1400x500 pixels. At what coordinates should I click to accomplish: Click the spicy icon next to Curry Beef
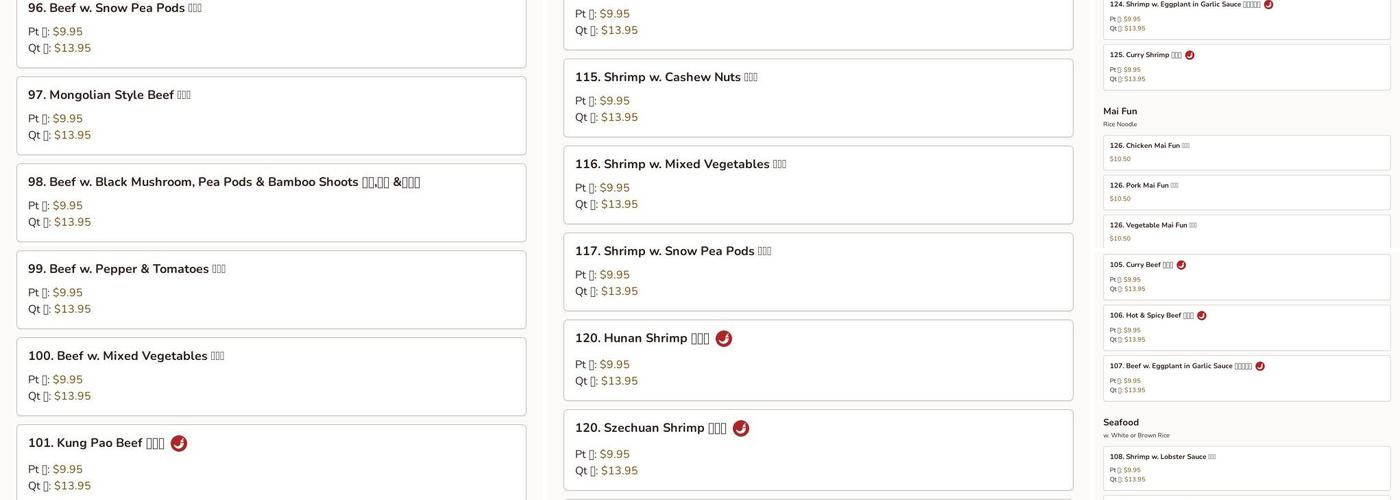click(1181, 265)
